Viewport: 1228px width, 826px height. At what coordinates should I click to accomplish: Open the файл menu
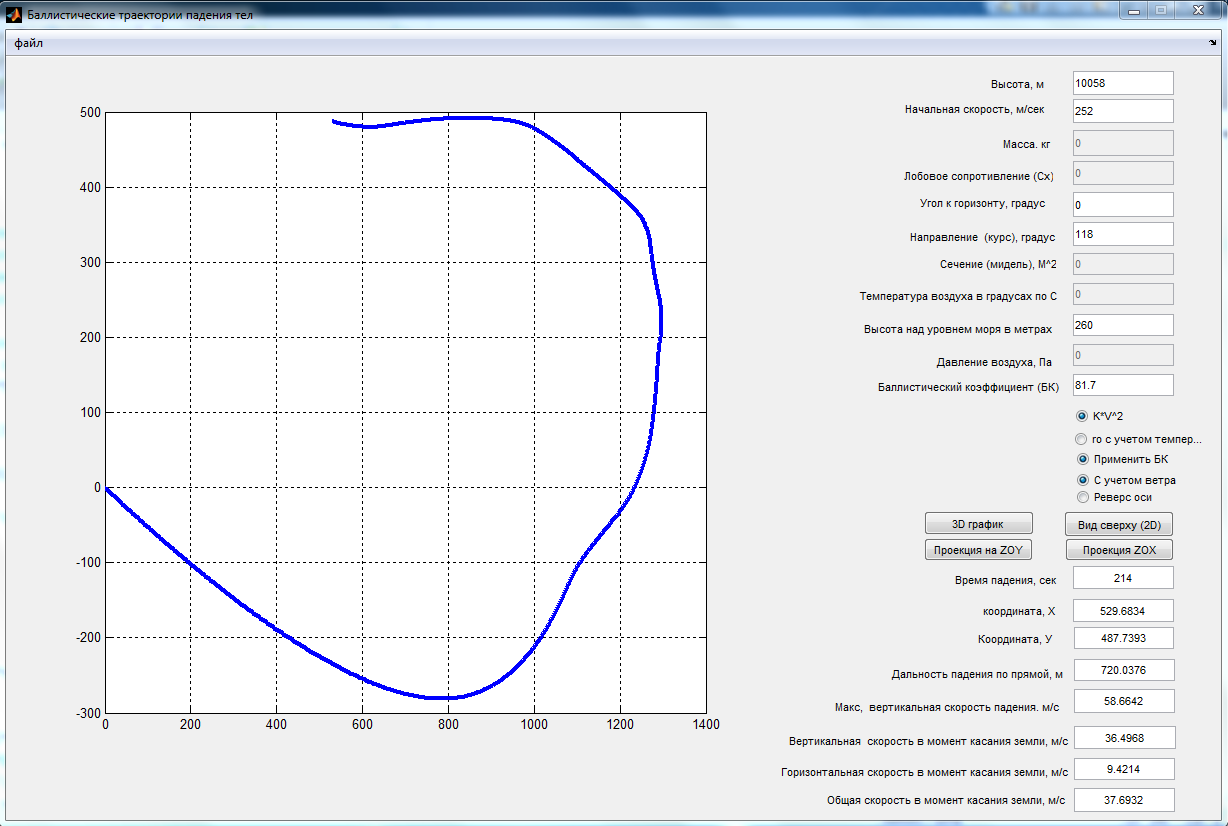[28, 44]
